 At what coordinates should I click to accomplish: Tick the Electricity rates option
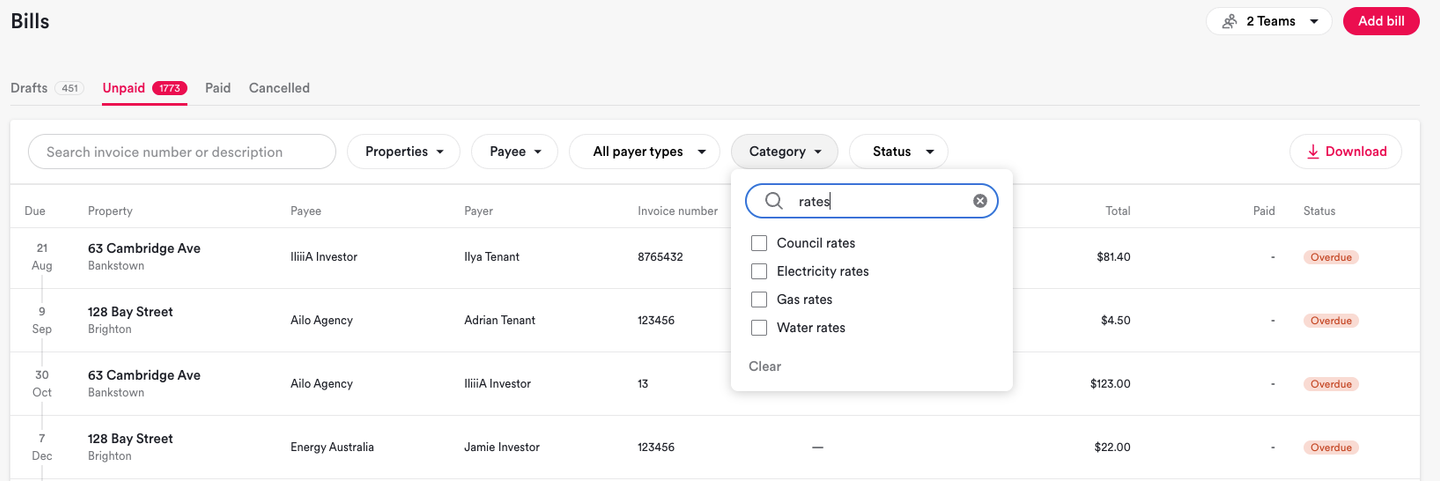[759, 271]
